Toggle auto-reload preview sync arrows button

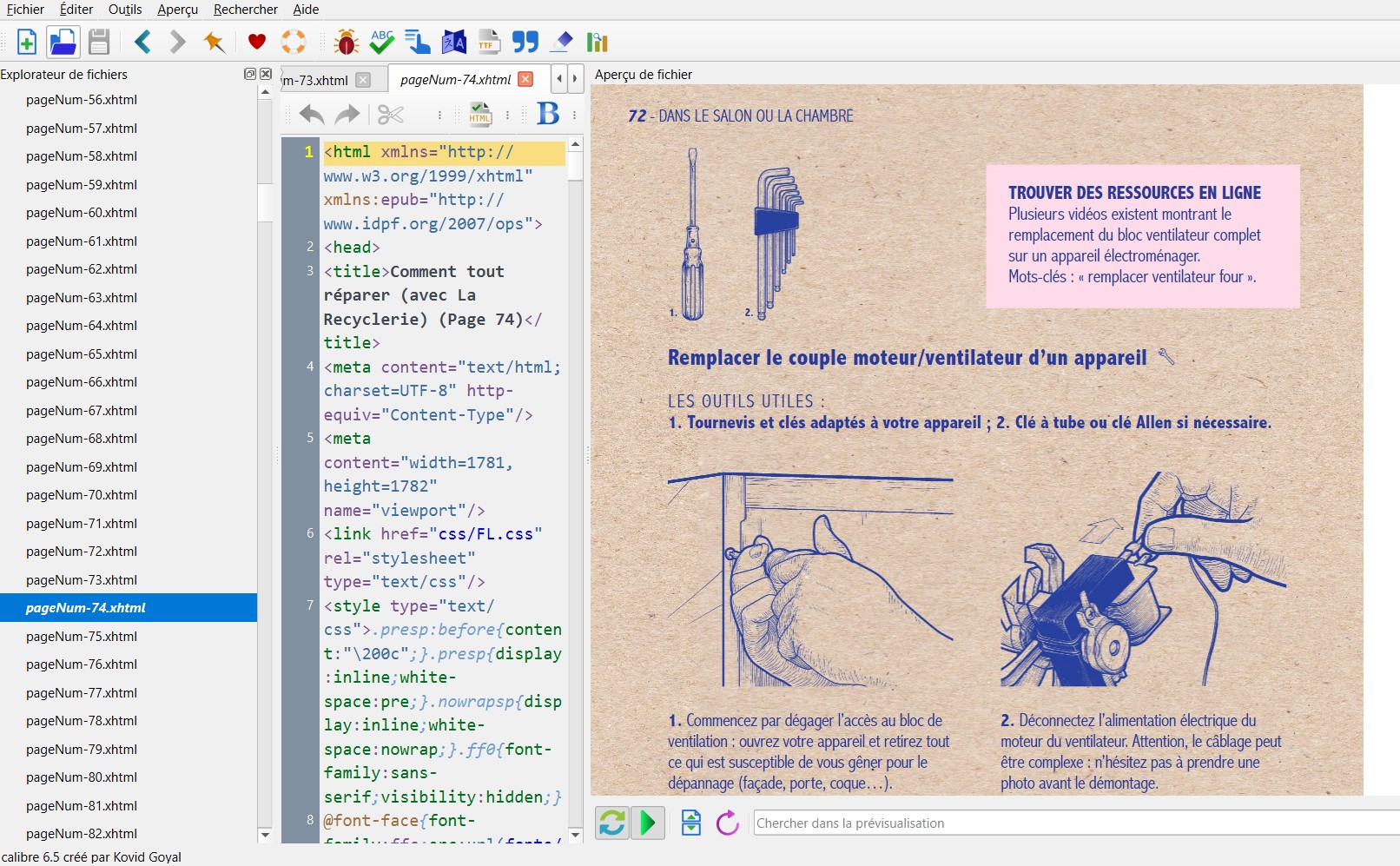[612, 823]
